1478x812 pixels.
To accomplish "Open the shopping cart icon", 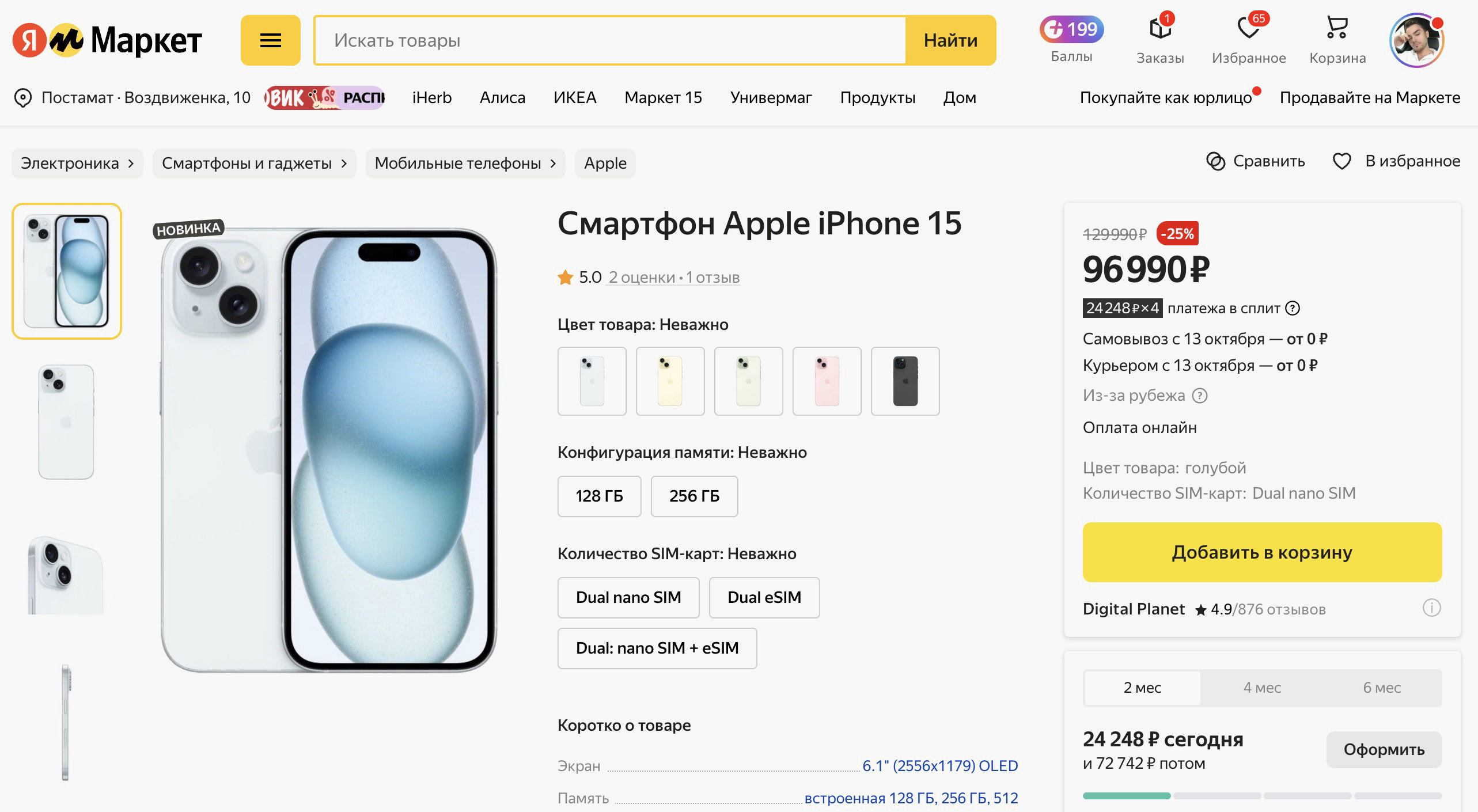I will [x=1337, y=28].
